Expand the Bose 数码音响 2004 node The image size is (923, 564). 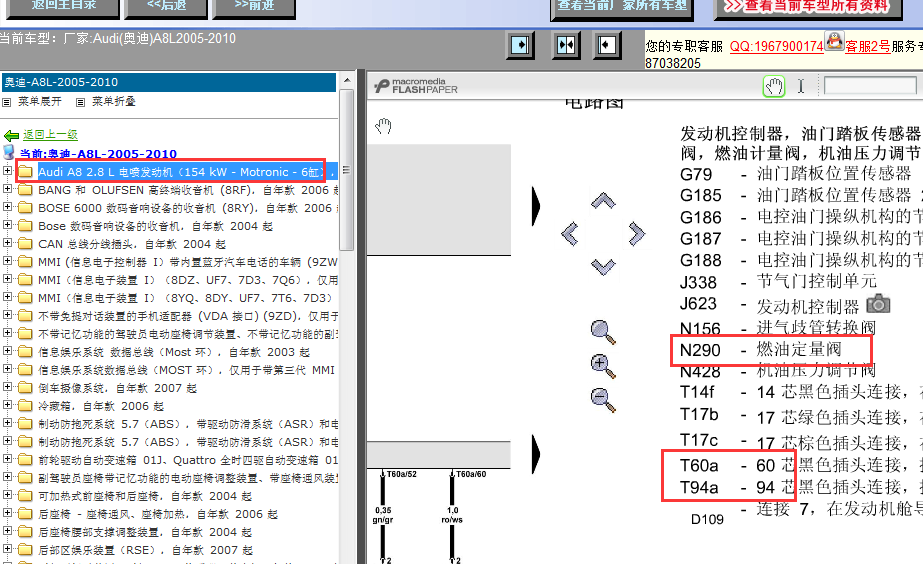(8, 225)
